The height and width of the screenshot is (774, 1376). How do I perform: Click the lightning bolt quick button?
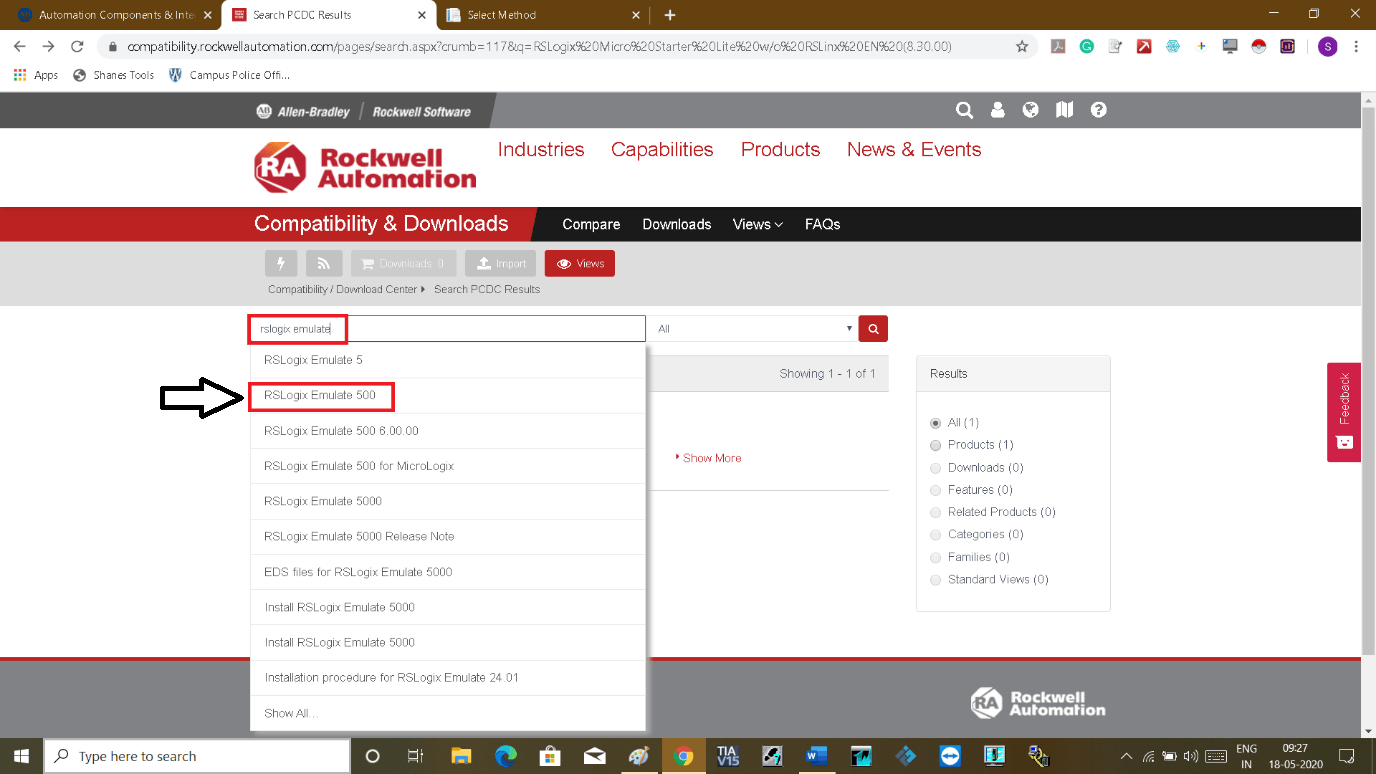click(x=281, y=263)
